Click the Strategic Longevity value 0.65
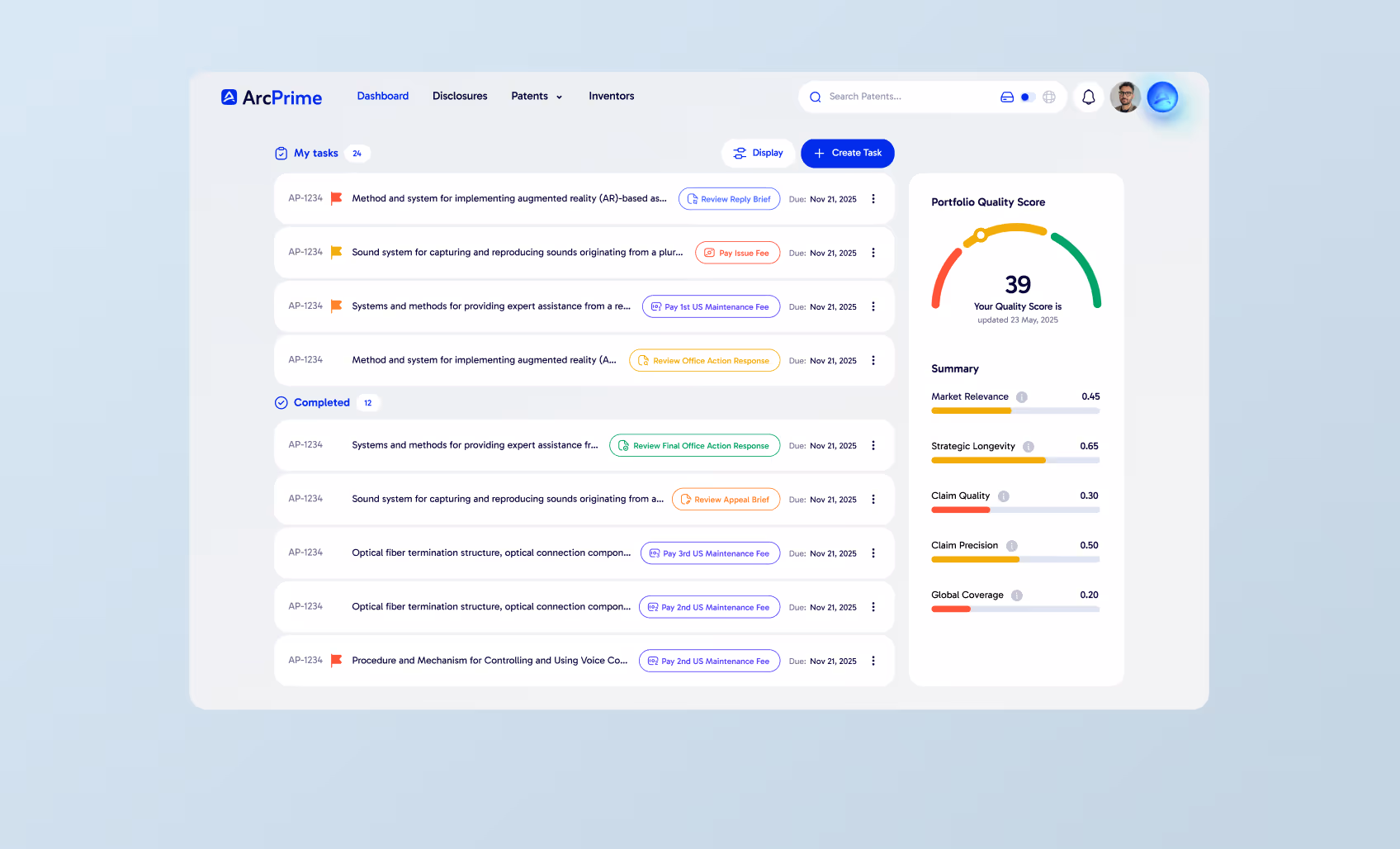 tap(1089, 446)
